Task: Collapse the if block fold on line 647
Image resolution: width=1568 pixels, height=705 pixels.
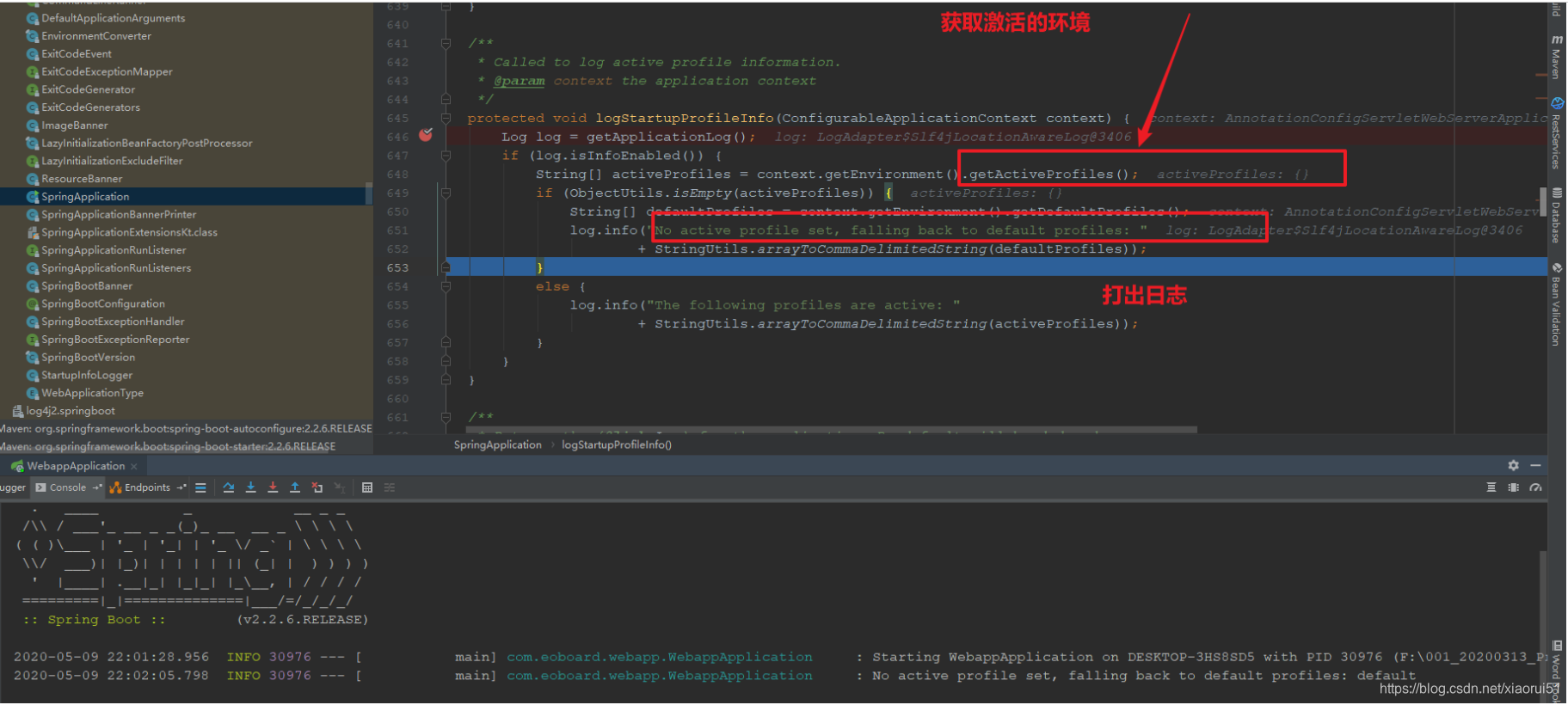Action: coord(446,156)
